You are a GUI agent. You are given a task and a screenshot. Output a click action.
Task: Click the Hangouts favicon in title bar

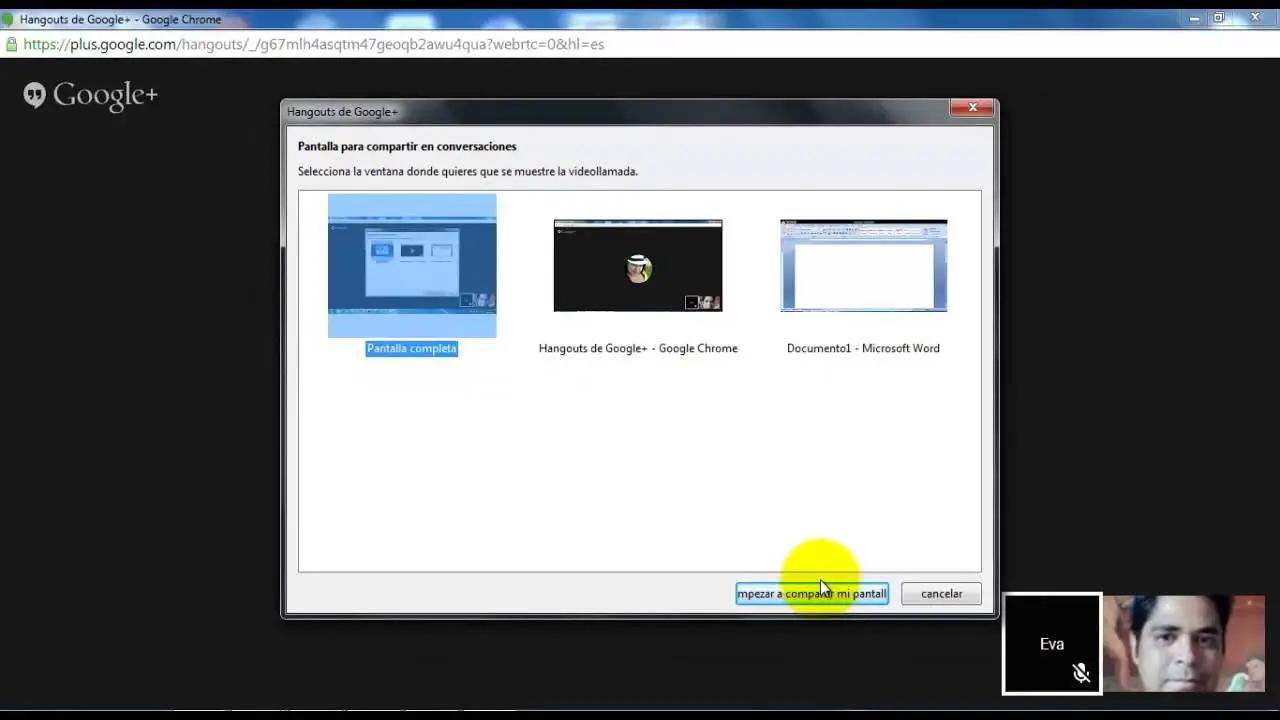point(8,19)
